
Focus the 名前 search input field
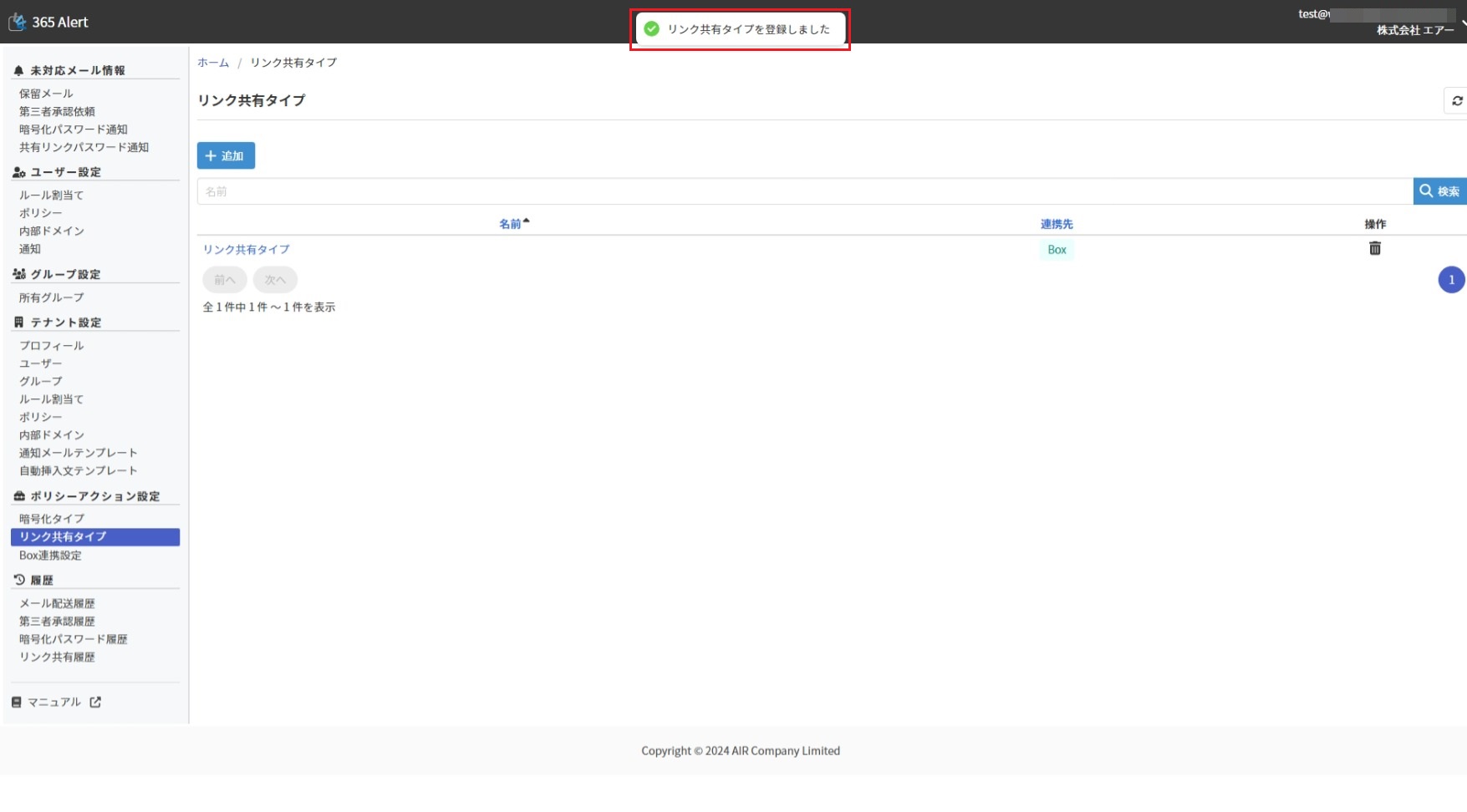pyautogui.click(x=802, y=191)
